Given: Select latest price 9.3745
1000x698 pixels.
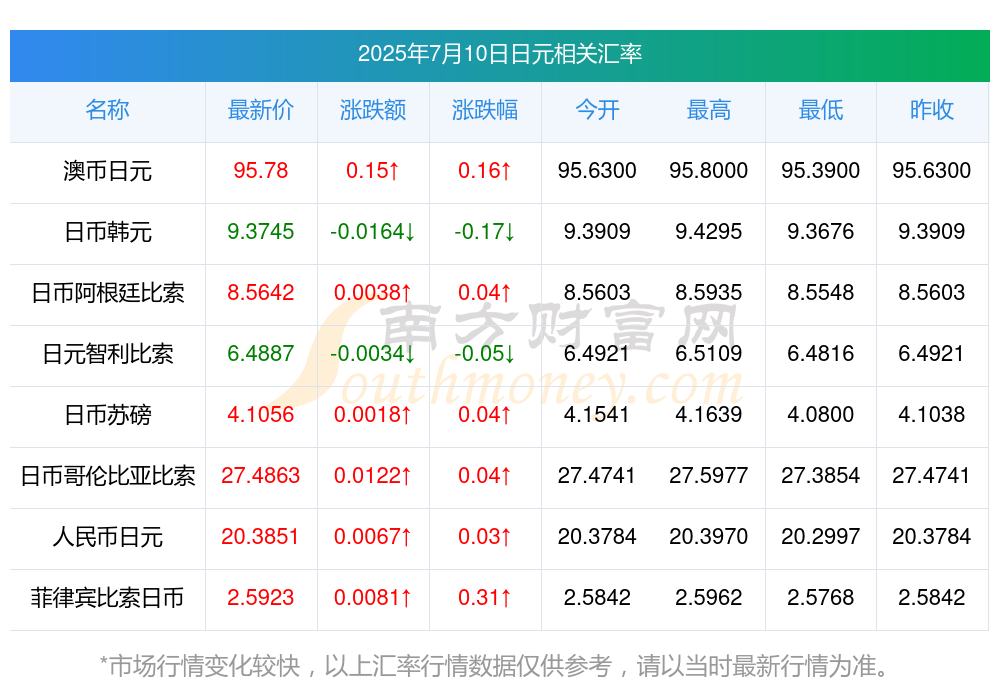Looking at the screenshot, I should click(x=260, y=231).
